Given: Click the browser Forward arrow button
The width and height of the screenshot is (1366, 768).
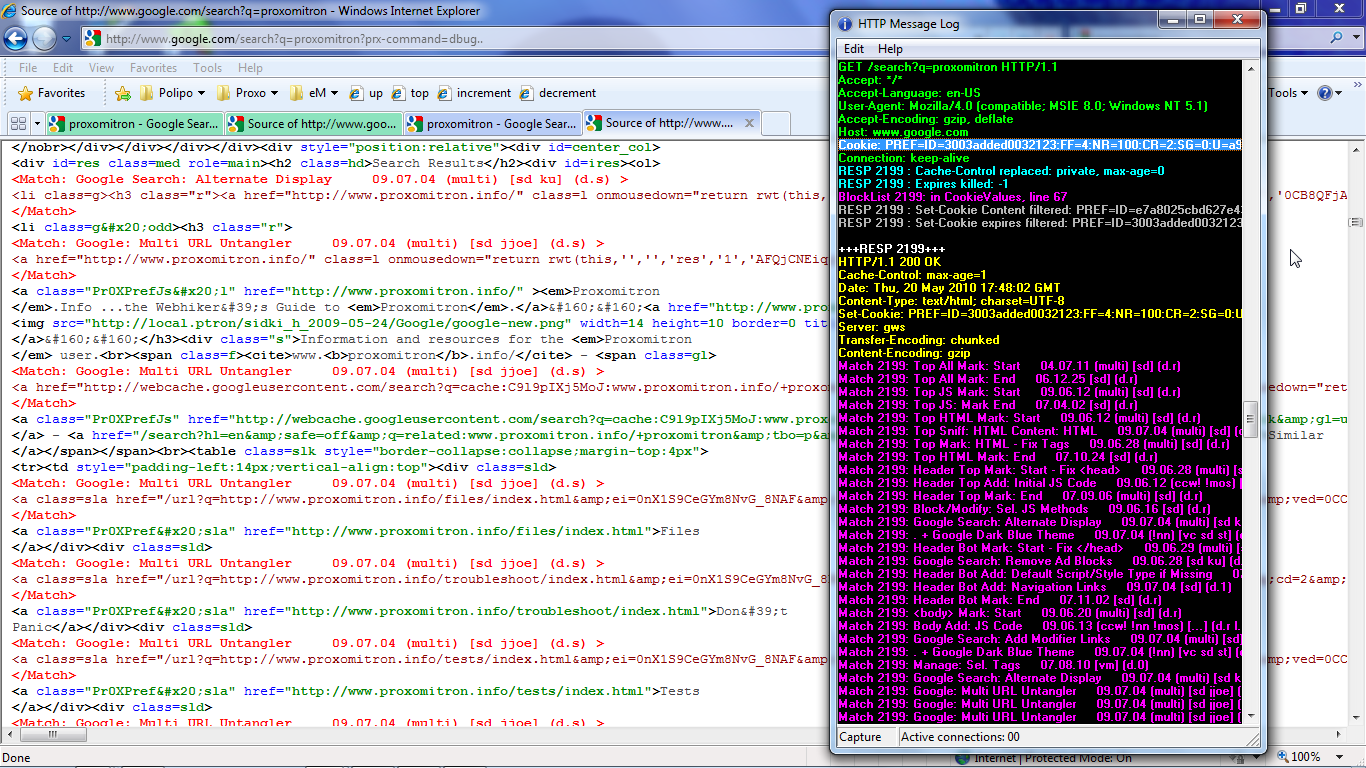Looking at the screenshot, I should pyautogui.click(x=45, y=39).
